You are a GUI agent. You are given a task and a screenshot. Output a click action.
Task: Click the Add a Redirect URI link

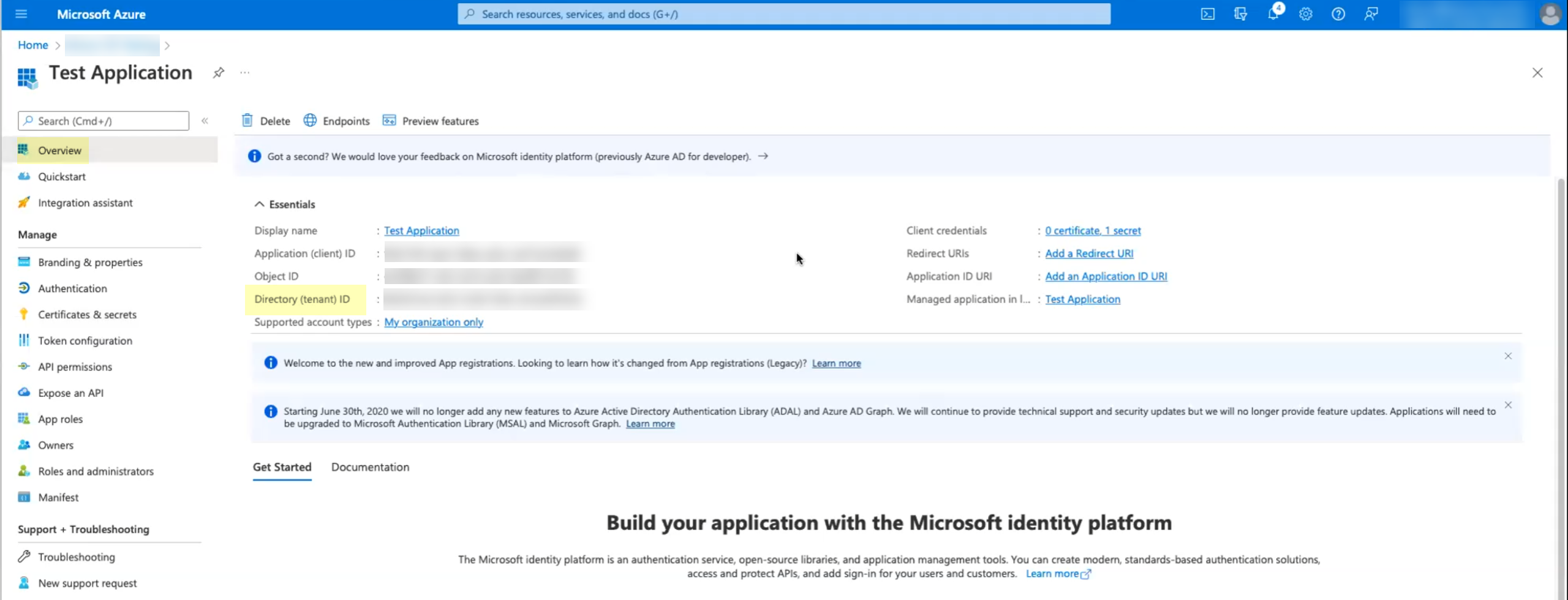tap(1088, 253)
